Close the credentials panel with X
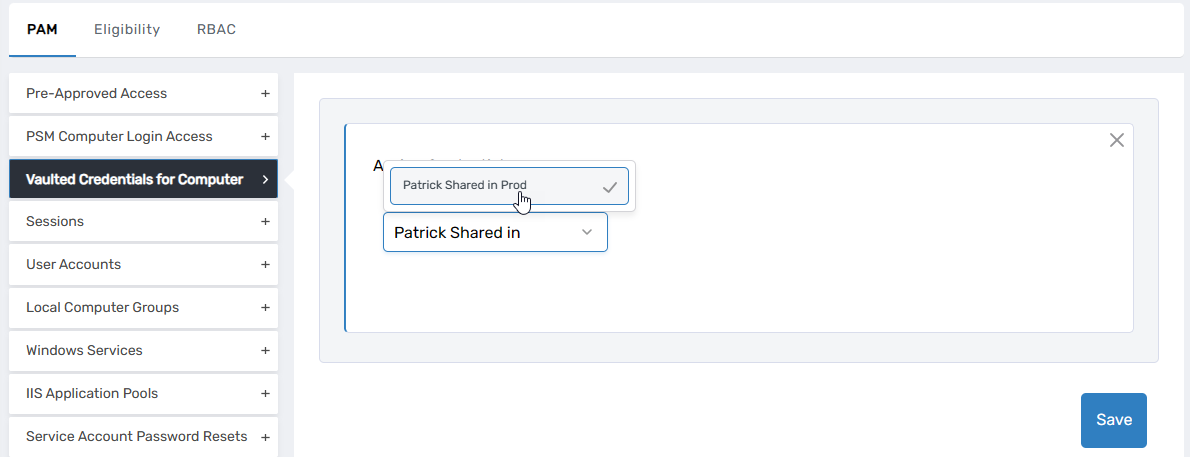Image resolution: width=1190 pixels, height=457 pixels. (1117, 141)
